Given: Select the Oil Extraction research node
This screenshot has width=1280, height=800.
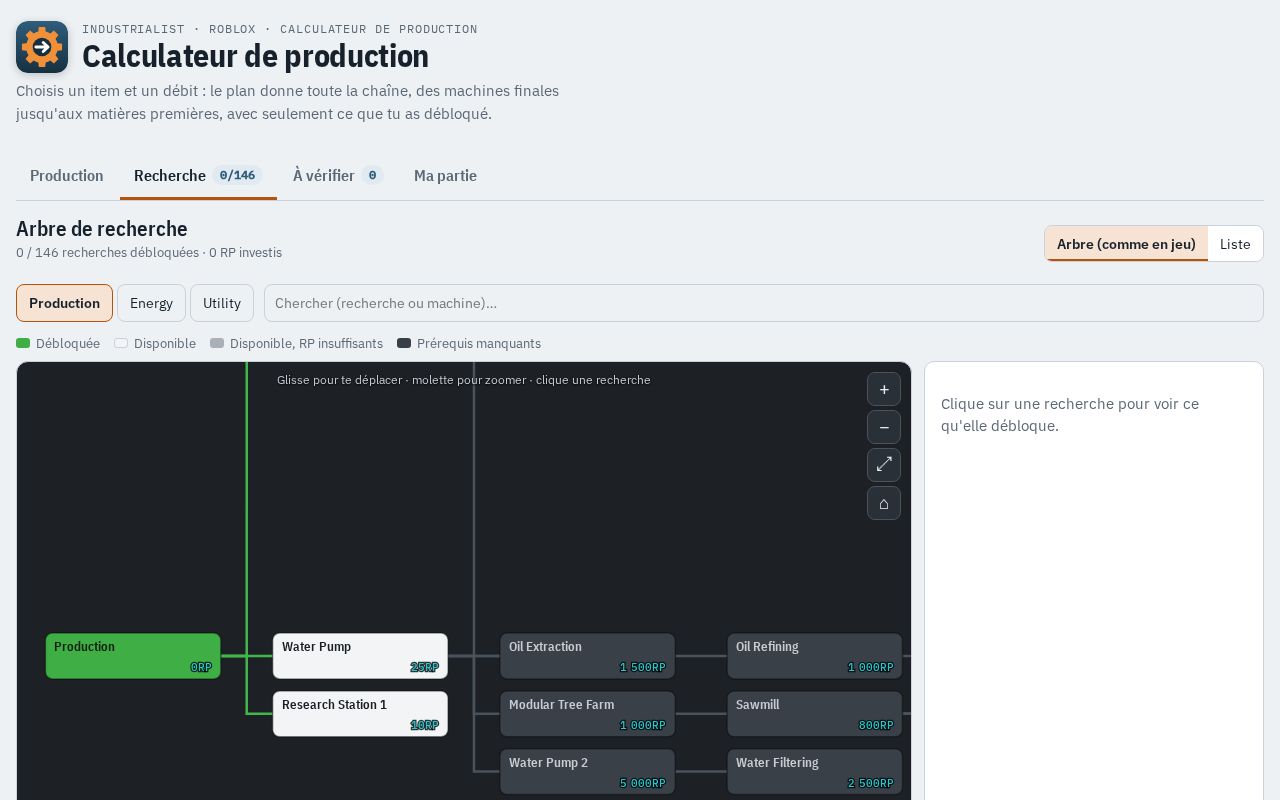Looking at the screenshot, I should 587,656.
